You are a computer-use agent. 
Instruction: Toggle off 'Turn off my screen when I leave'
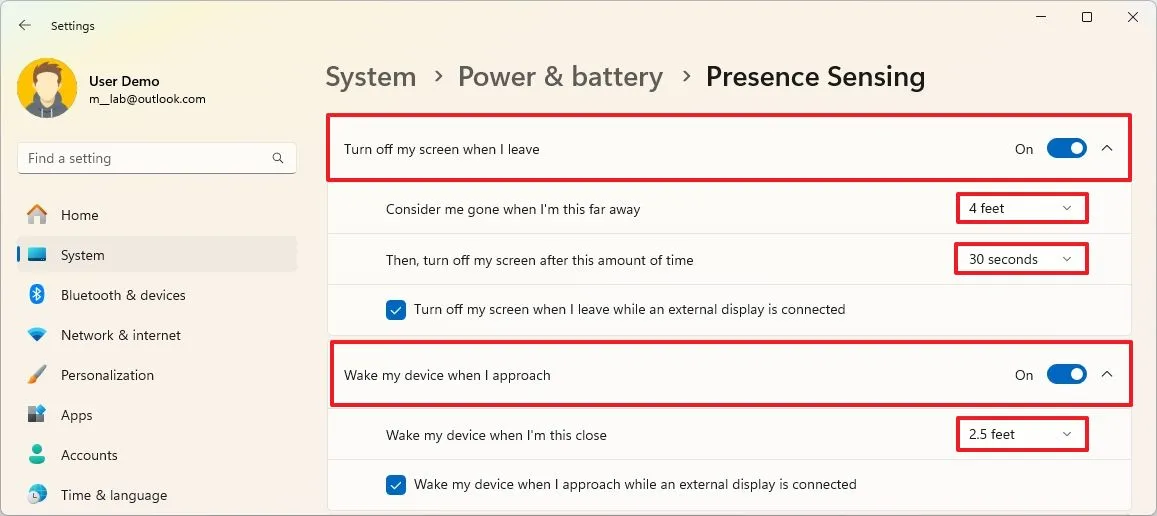1066,149
